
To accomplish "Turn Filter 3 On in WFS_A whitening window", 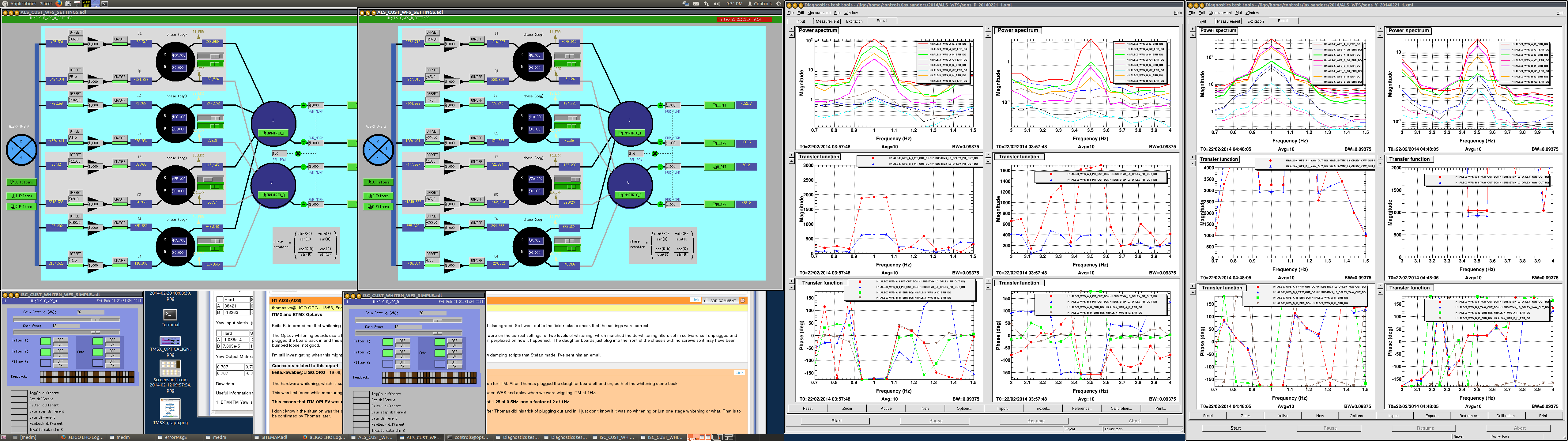I will pos(61,366).
